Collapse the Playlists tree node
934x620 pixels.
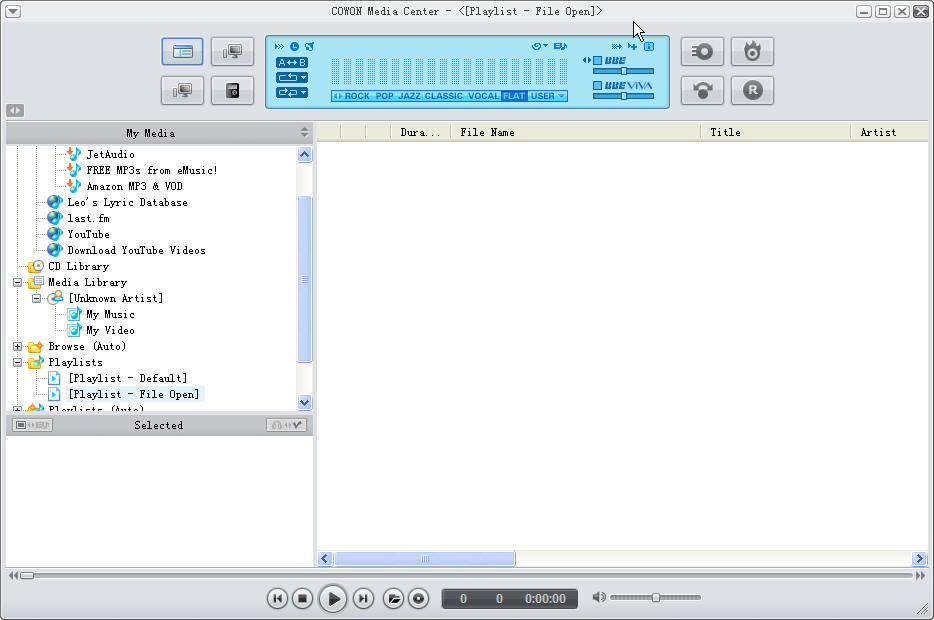tap(17, 363)
